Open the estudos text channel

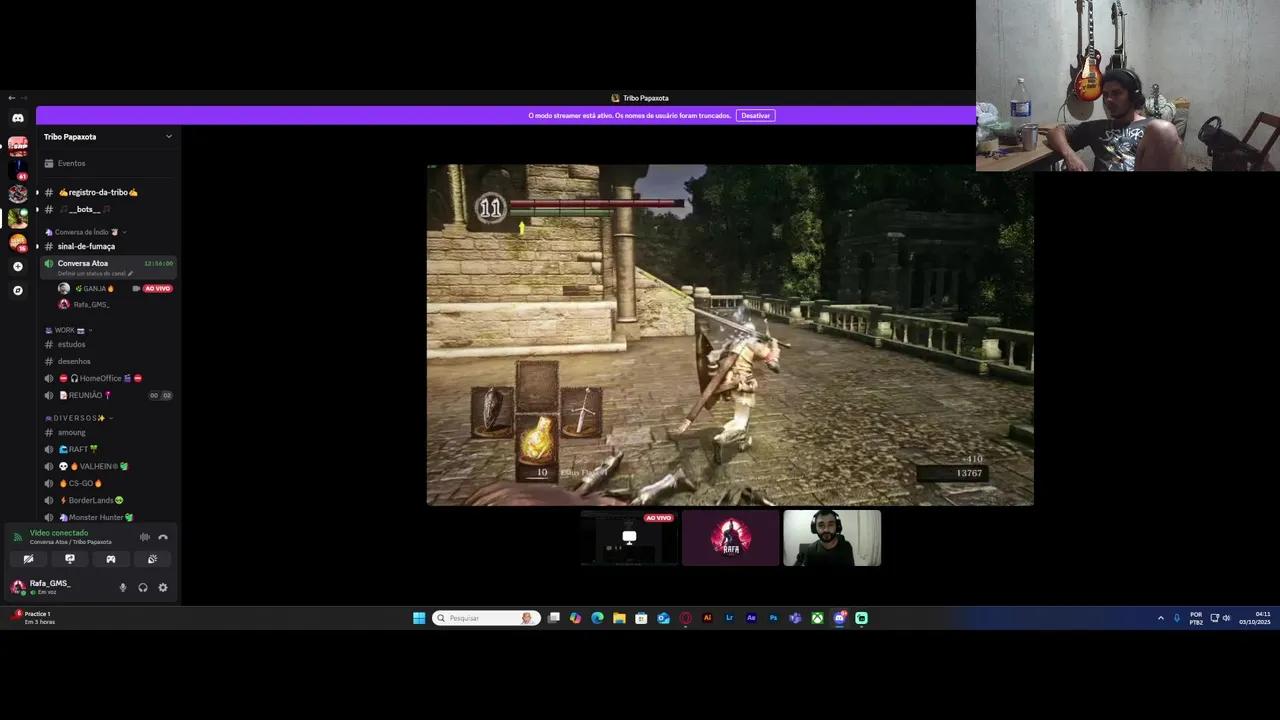[107, 344]
